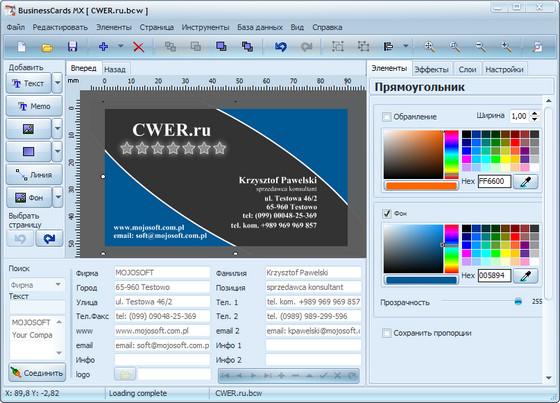Uncheck the Фон checkbox
This screenshot has height=403, width=560.
point(386,214)
